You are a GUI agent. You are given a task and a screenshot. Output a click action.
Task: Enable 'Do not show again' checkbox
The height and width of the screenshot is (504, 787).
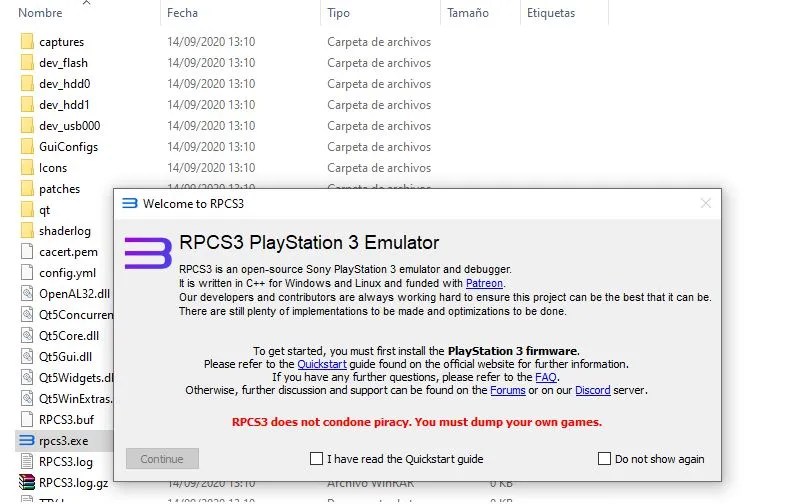tap(604, 459)
